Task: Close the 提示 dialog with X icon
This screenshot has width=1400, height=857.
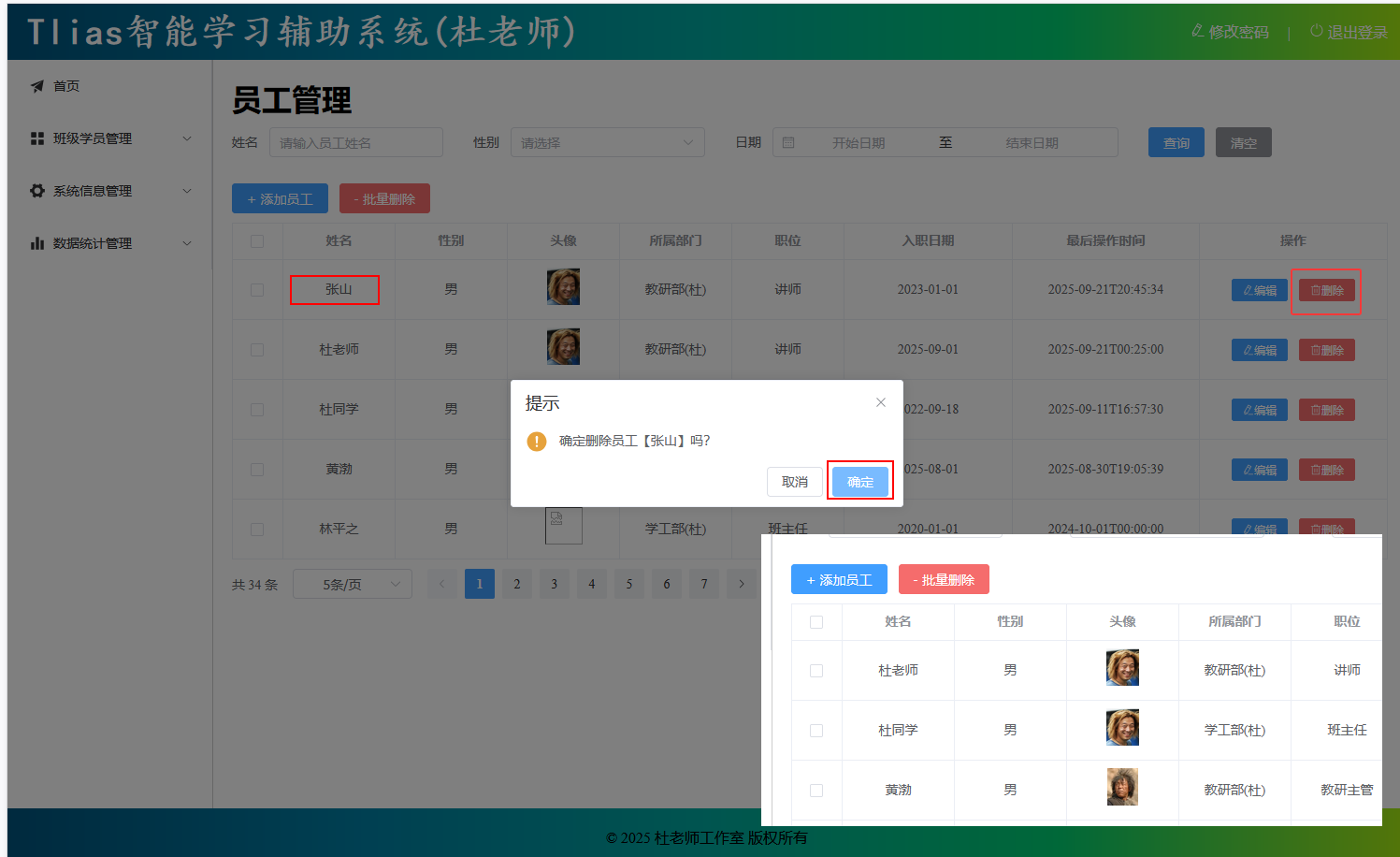Action: click(880, 402)
